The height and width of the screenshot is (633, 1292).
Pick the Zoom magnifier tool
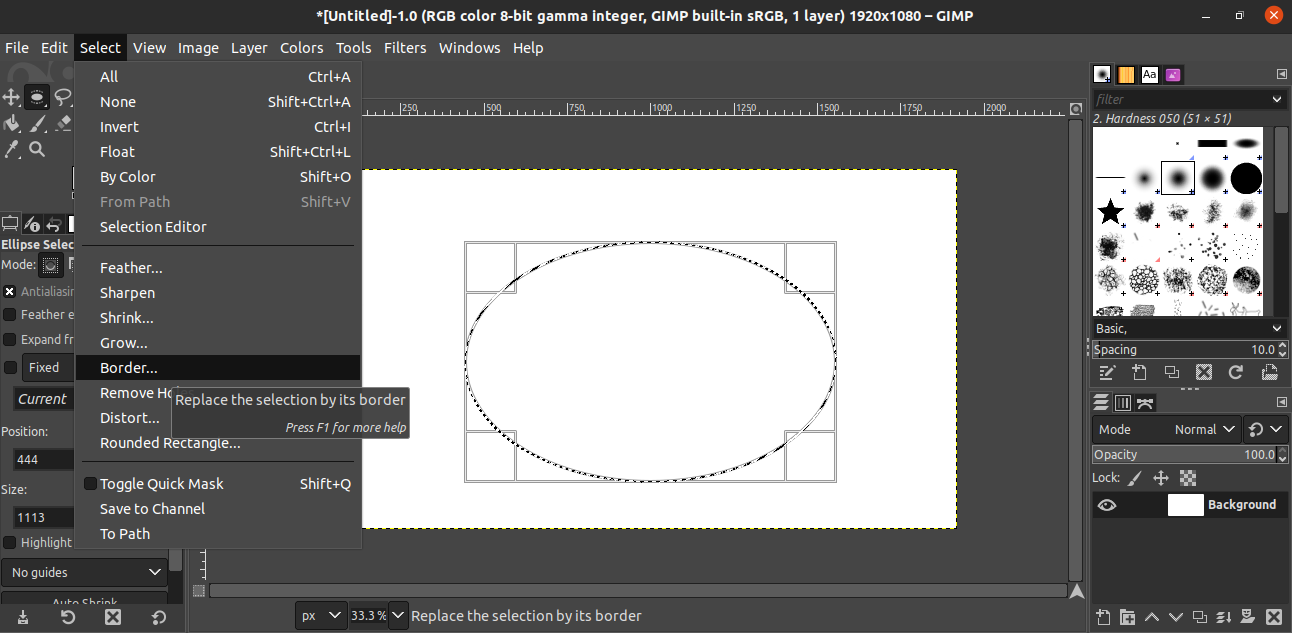point(37,149)
